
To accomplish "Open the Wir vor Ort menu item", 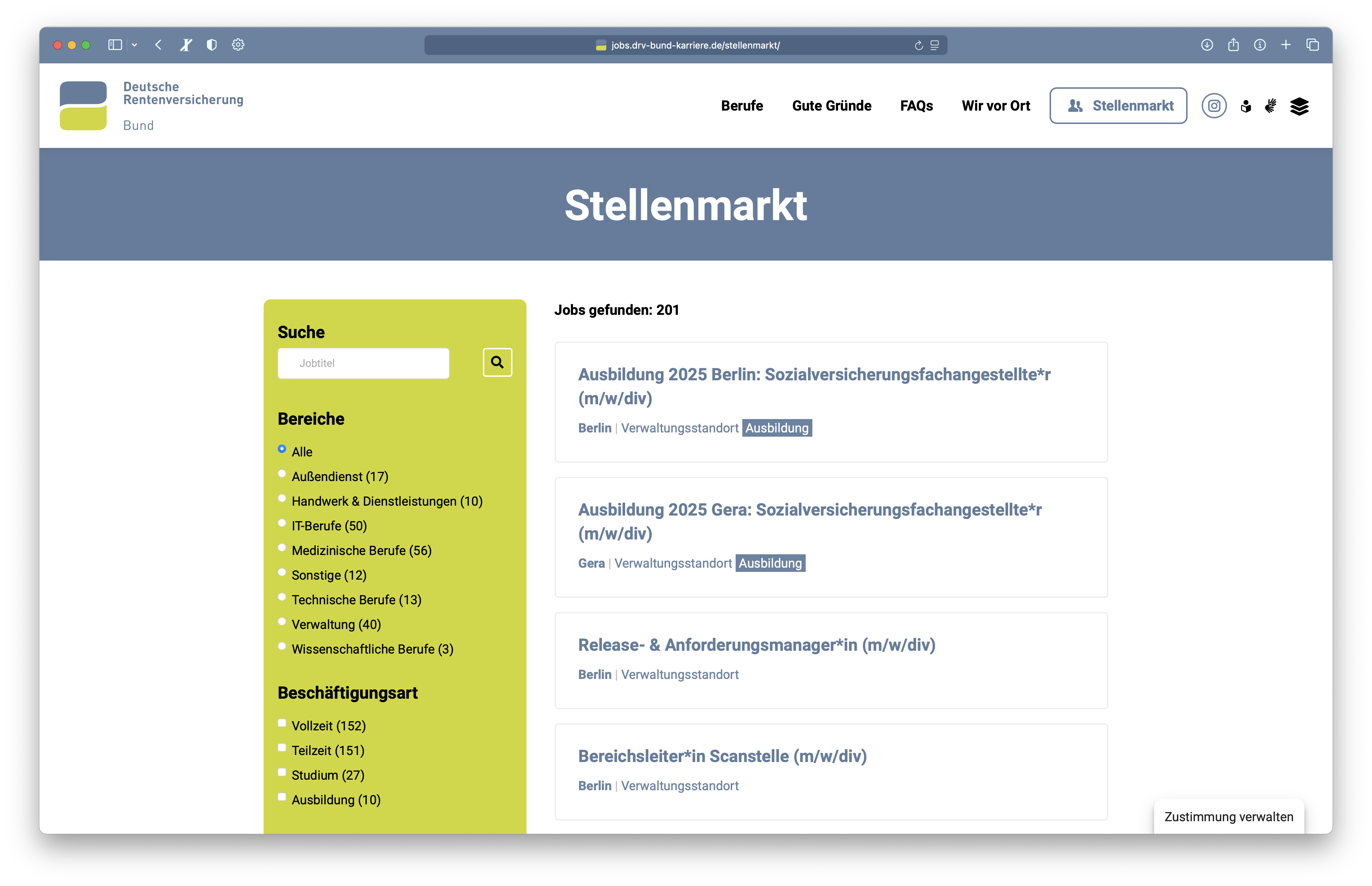I will coord(995,106).
